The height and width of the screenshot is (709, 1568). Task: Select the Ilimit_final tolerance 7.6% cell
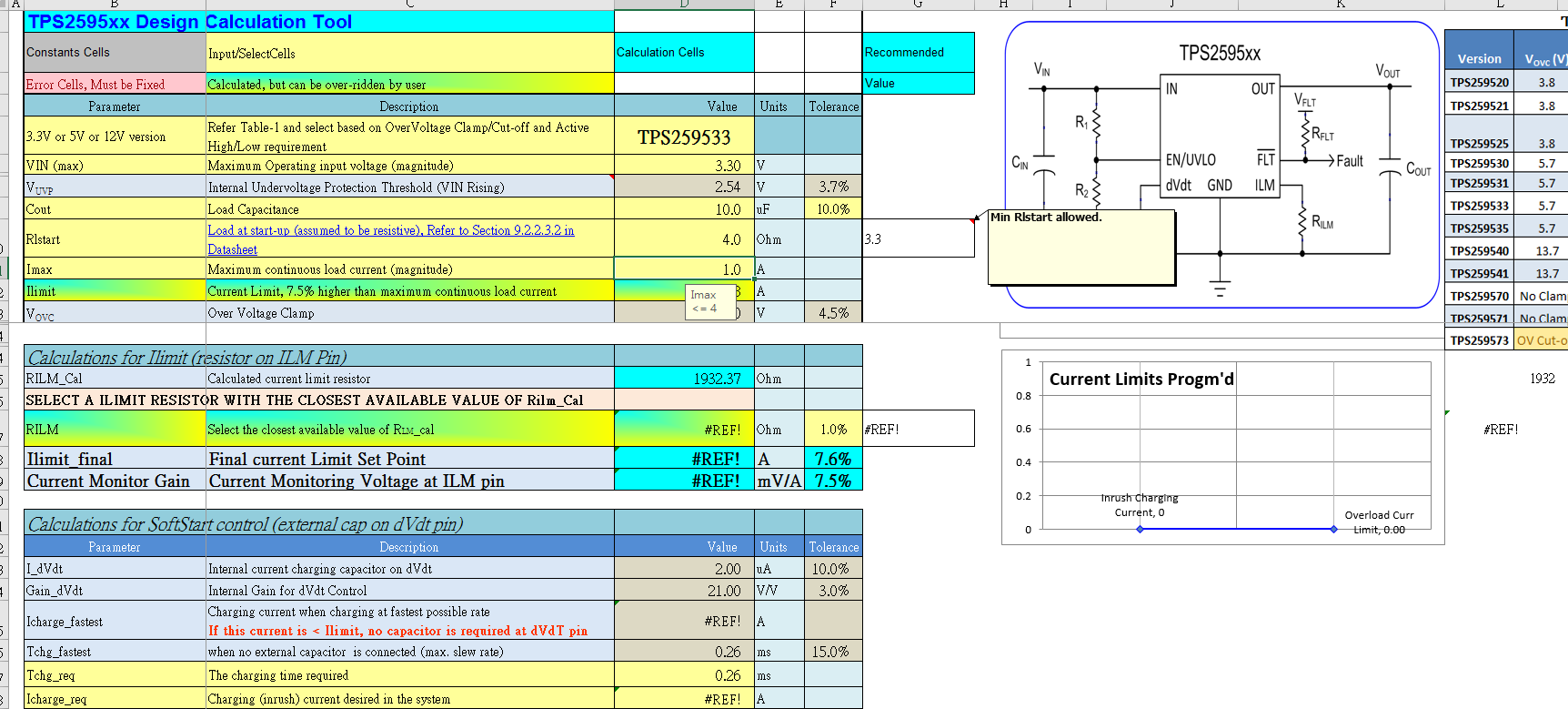pos(833,458)
